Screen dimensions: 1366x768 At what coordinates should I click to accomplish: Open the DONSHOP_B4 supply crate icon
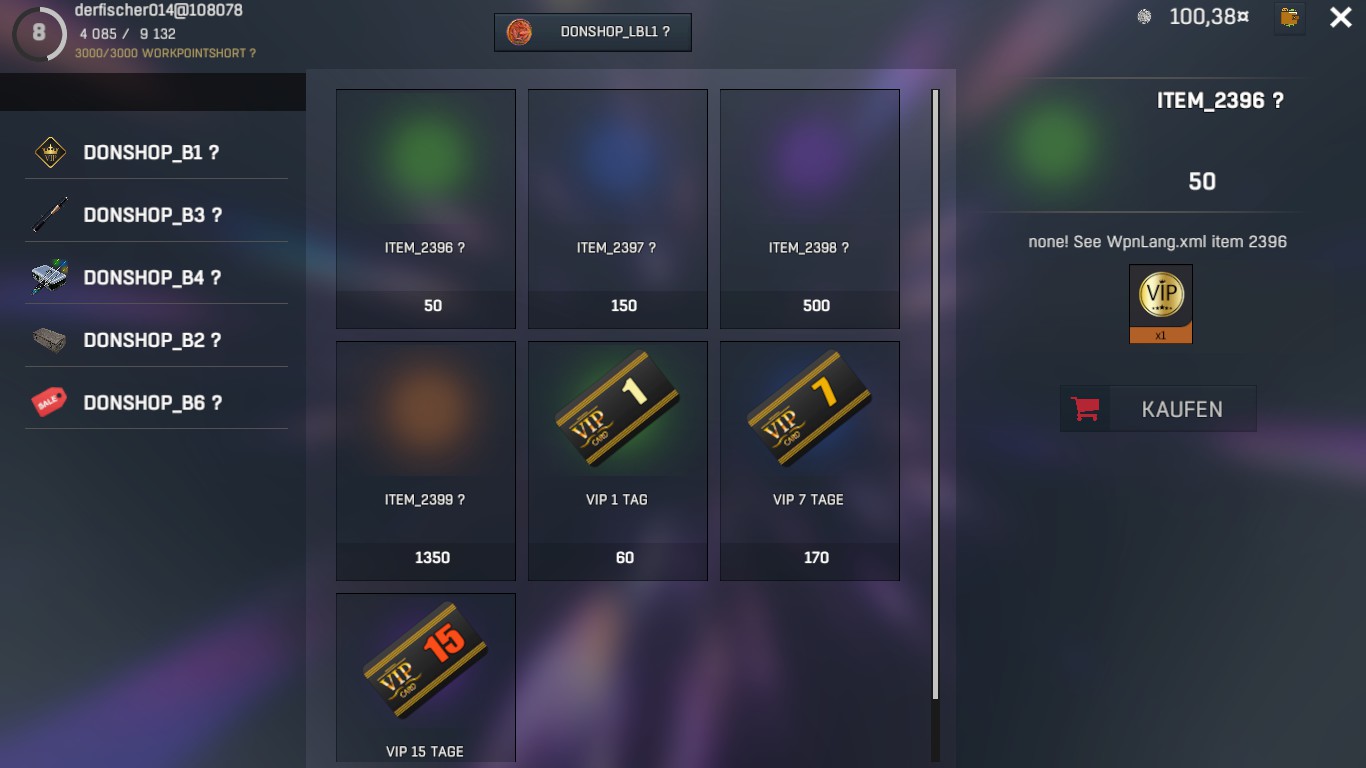point(50,278)
